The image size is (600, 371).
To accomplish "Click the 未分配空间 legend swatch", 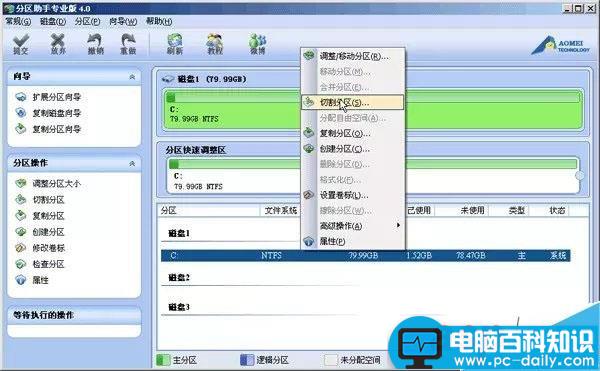I will coord(331,360).
